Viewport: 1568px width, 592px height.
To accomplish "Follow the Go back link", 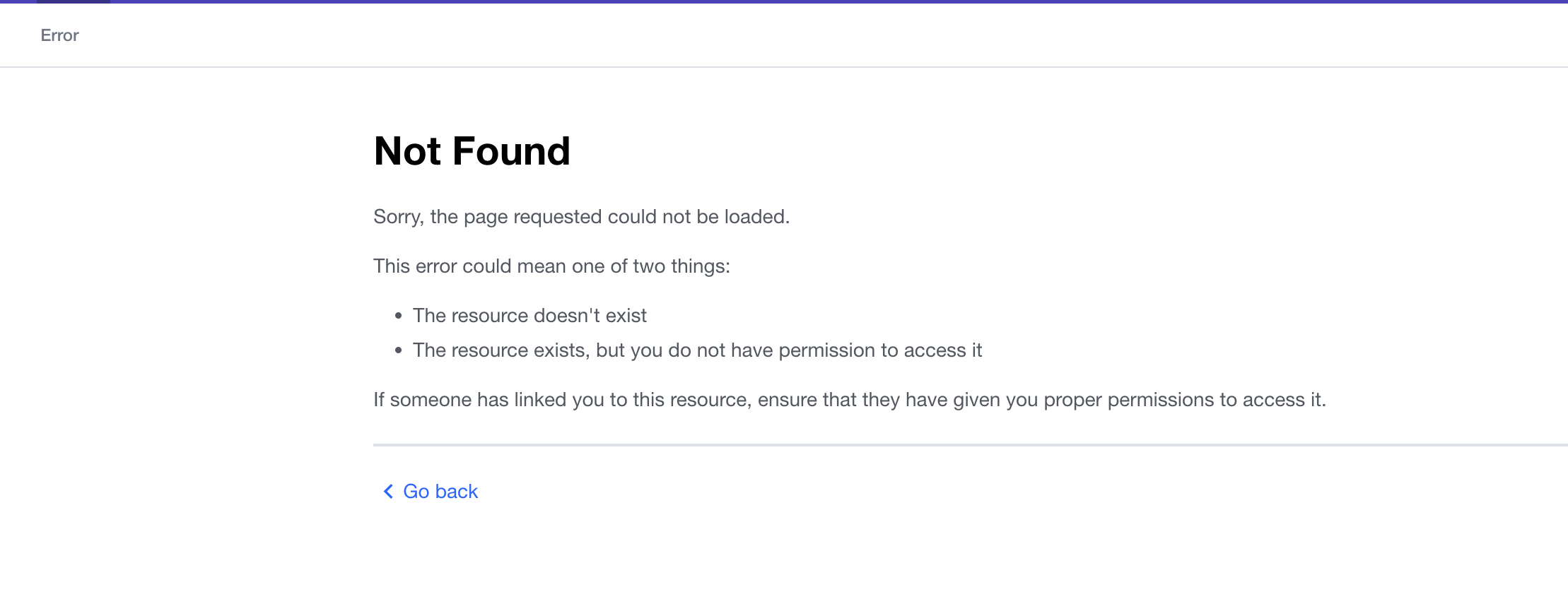I will tap(440, 492).
